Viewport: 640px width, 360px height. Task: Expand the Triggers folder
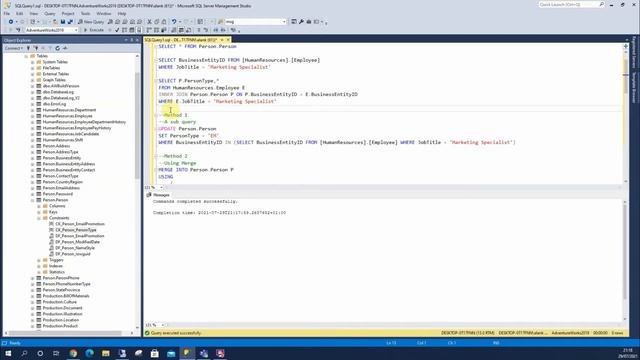[x=39, y=260]
